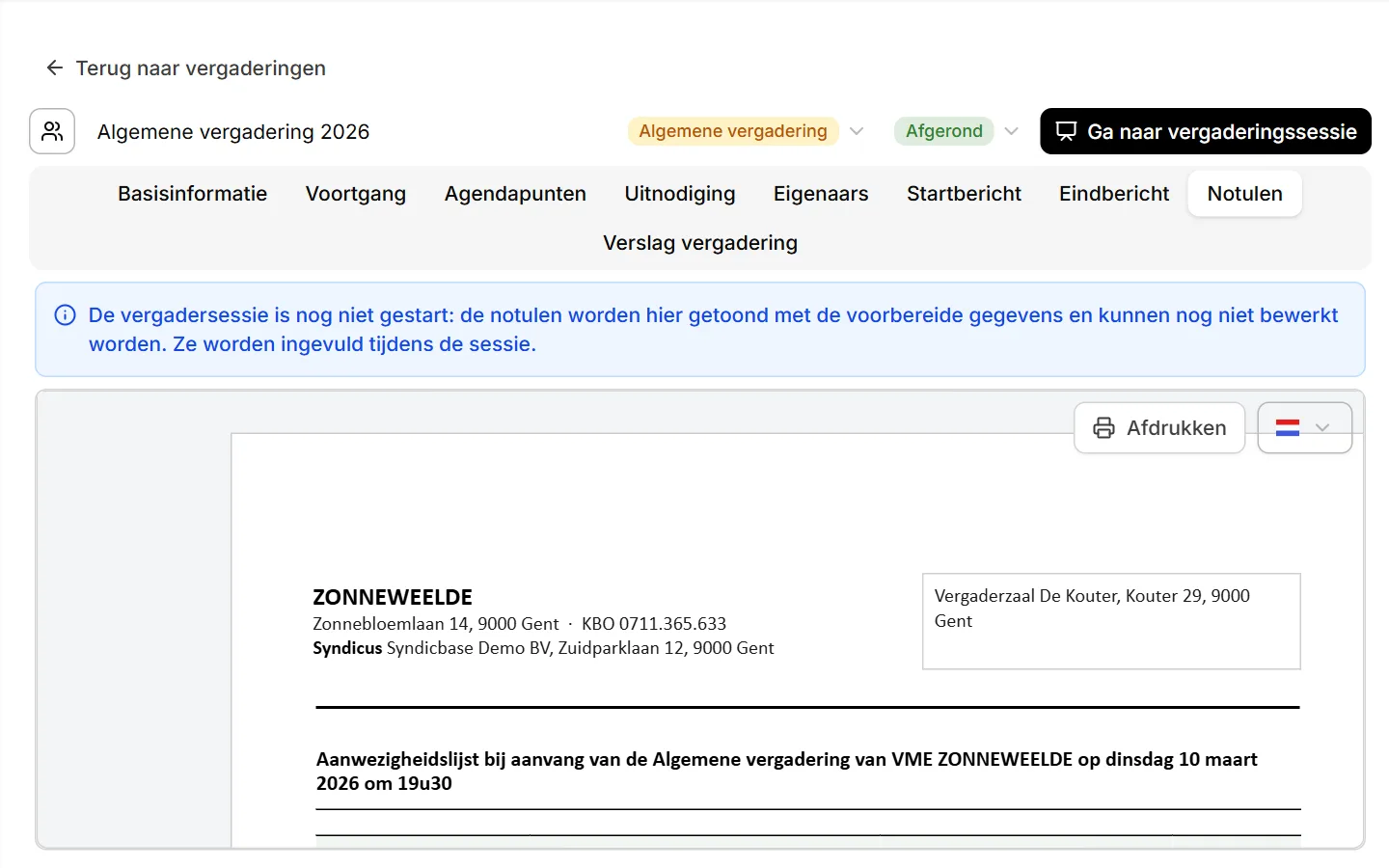Click the ZONNEWEELDE document heading
Image resolution: width=1389 pixels, height=868 pixels.
coord(393,597)
